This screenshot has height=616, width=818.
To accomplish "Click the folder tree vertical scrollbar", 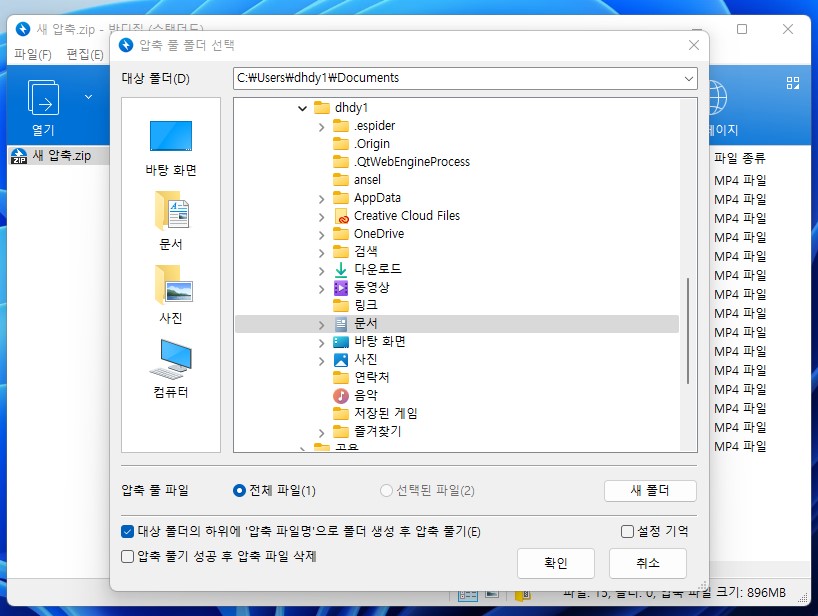I will tap(688, 331).
